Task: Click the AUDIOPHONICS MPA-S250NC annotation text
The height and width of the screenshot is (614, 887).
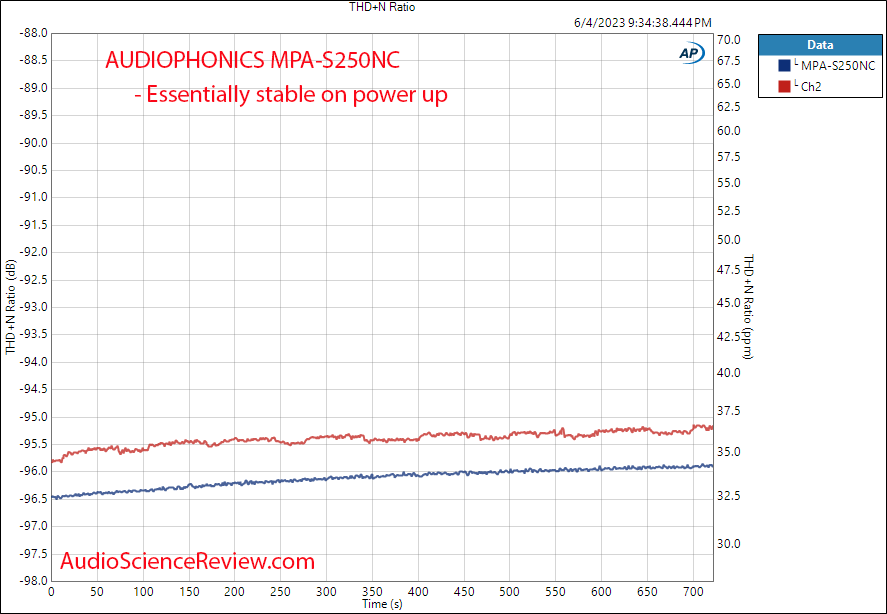Action: pyautogui.click(x=252, y=60)
